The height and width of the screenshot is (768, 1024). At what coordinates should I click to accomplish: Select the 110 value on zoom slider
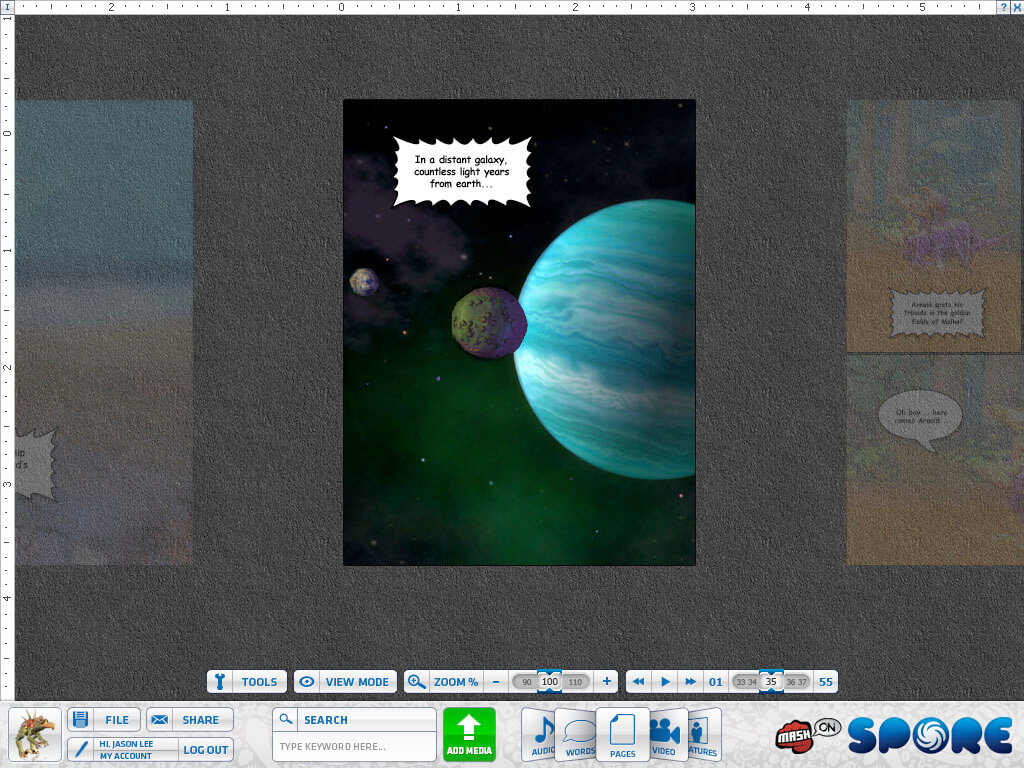tap(575, 682)
